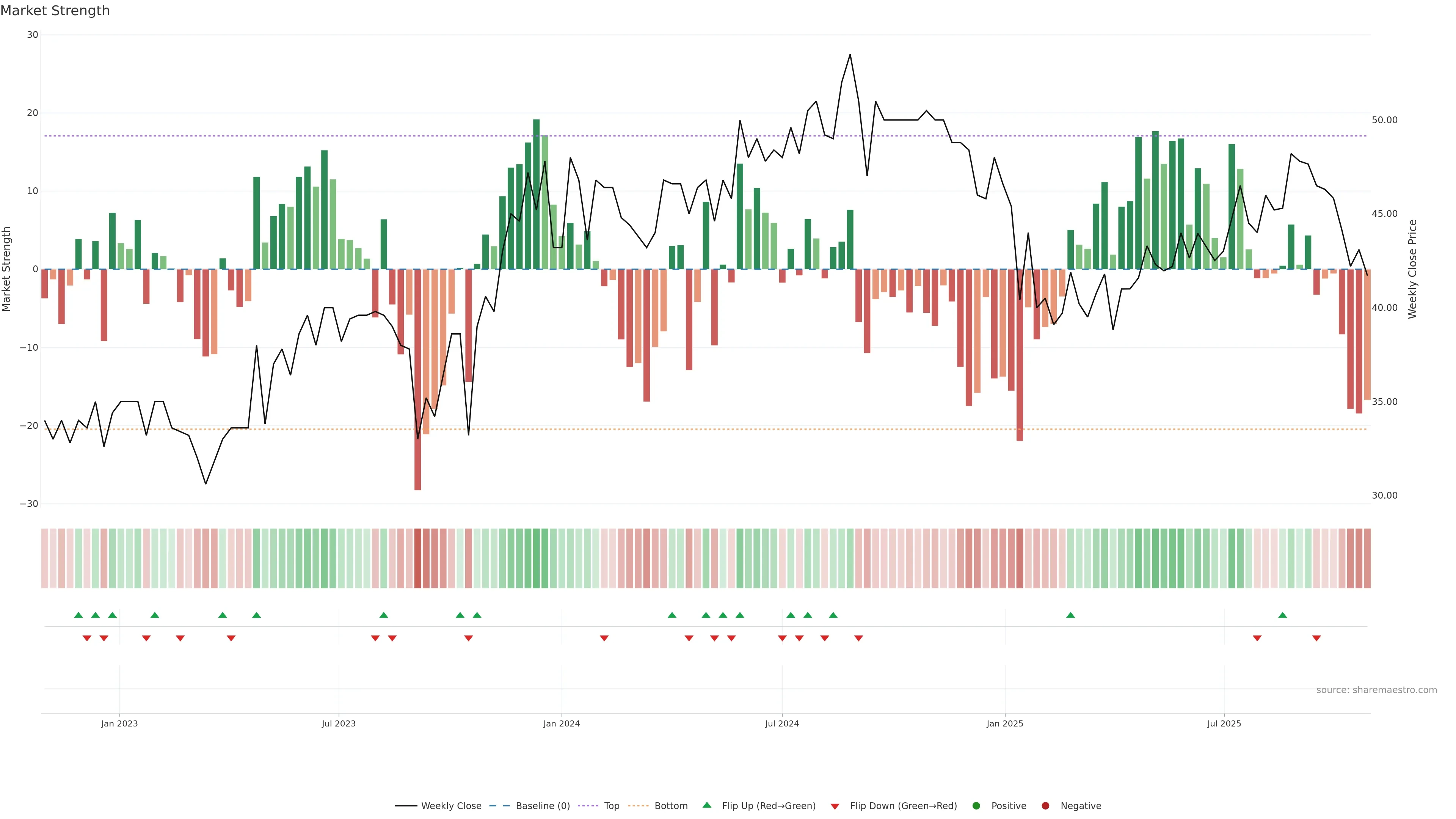This screenshot has height=819, width=1456.
Task: Click the Weekly Close Price axis title
Action: point(1412,269)
